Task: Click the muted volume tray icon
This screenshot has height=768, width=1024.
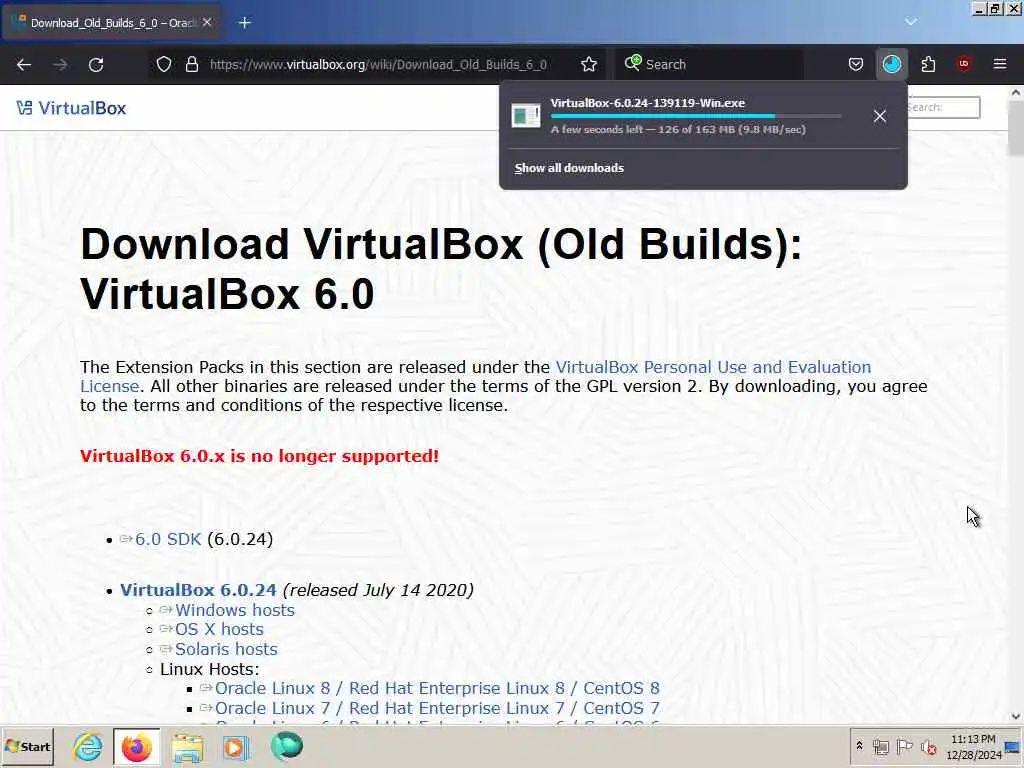Action: tap(928, 746)
